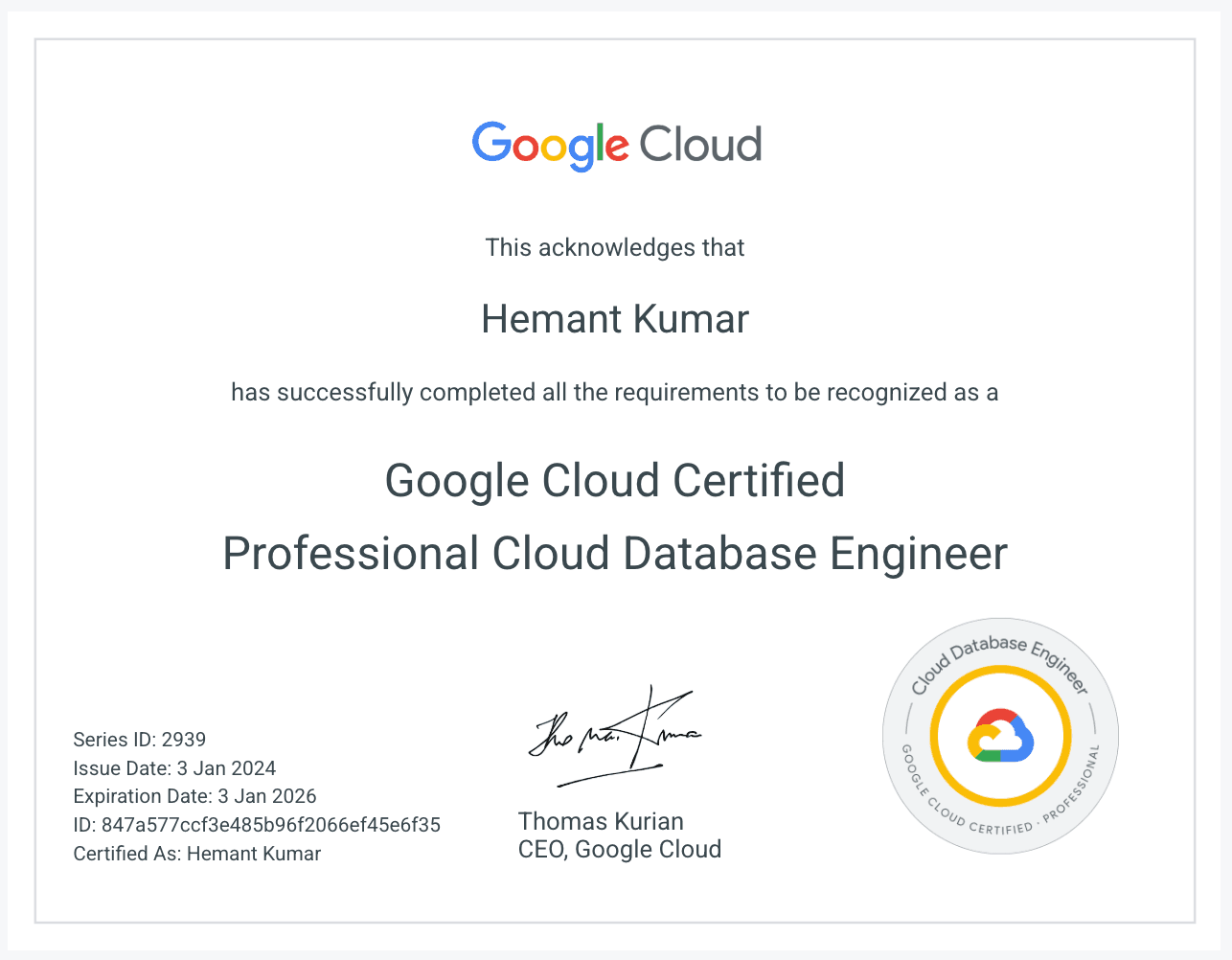
Task: Click the Issue Date 3 Jan 2024 line
Action: coord(174,768)
